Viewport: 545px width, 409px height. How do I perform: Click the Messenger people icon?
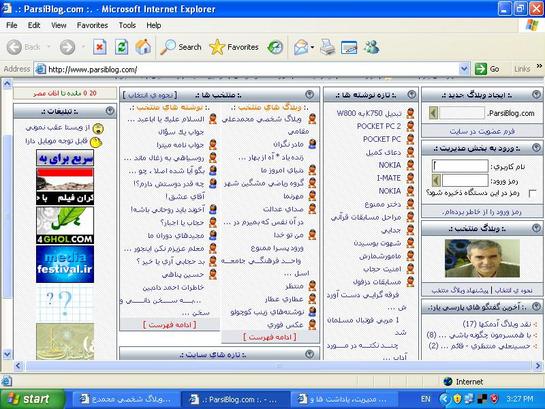(x=372, y=47)
